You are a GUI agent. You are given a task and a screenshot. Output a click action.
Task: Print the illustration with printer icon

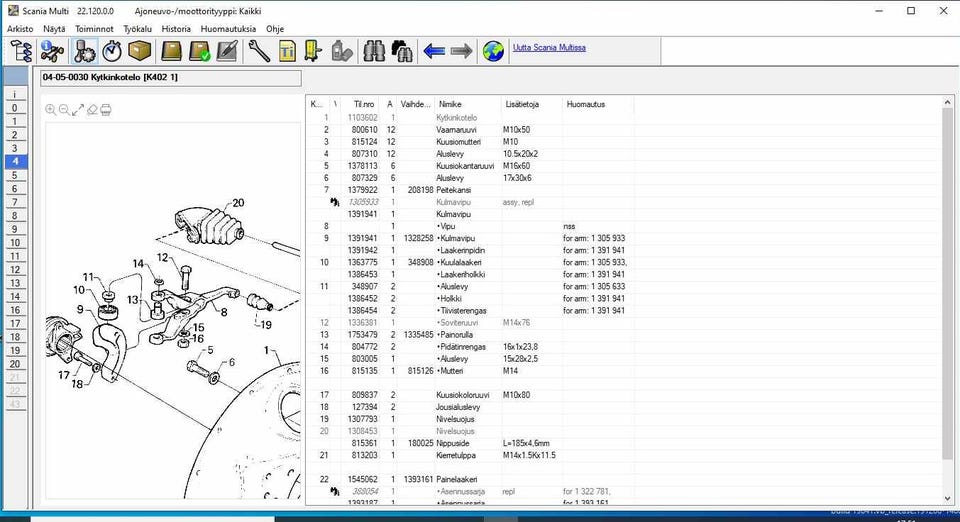pos(105,110)
